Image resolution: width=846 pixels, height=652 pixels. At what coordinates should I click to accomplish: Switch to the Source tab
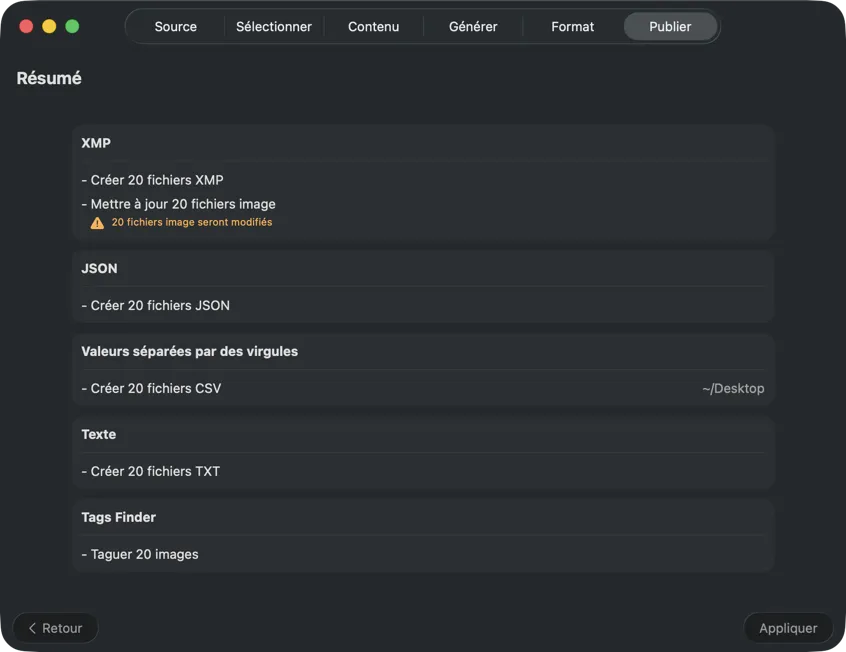click(175, 27)
